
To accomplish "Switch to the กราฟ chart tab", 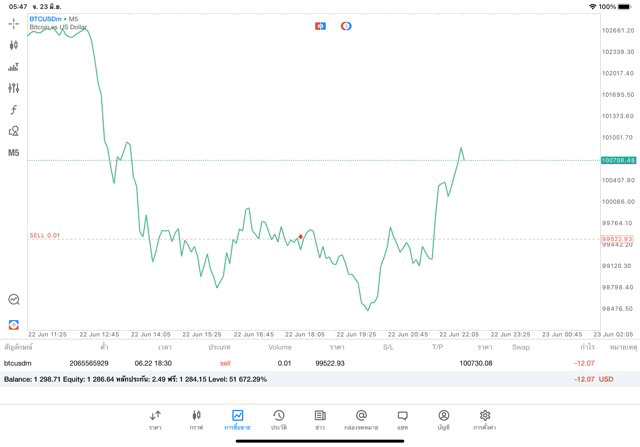I will click(196, 419).
